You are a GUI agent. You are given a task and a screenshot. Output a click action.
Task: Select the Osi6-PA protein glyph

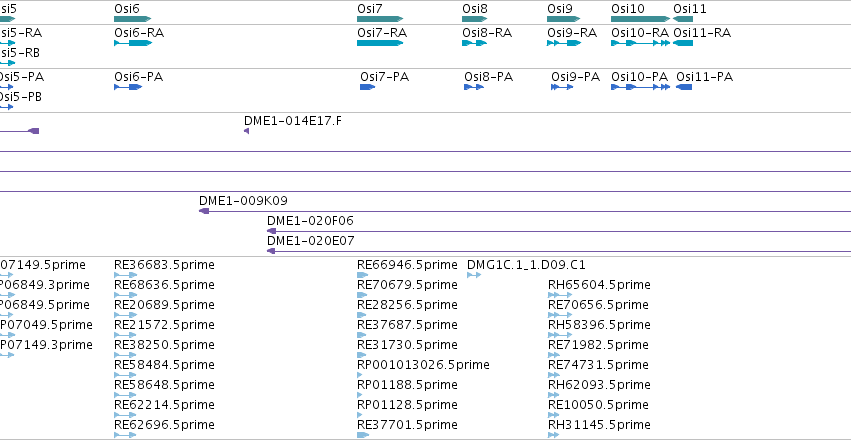128,87
